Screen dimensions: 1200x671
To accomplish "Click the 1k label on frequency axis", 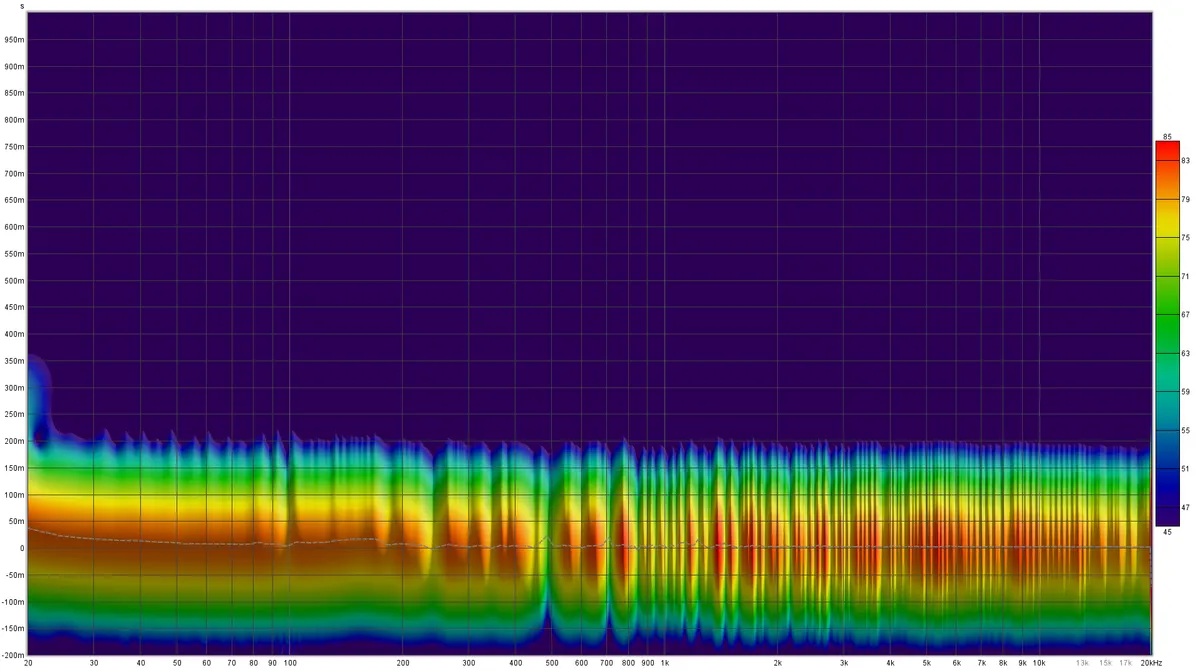I will 664,663.
